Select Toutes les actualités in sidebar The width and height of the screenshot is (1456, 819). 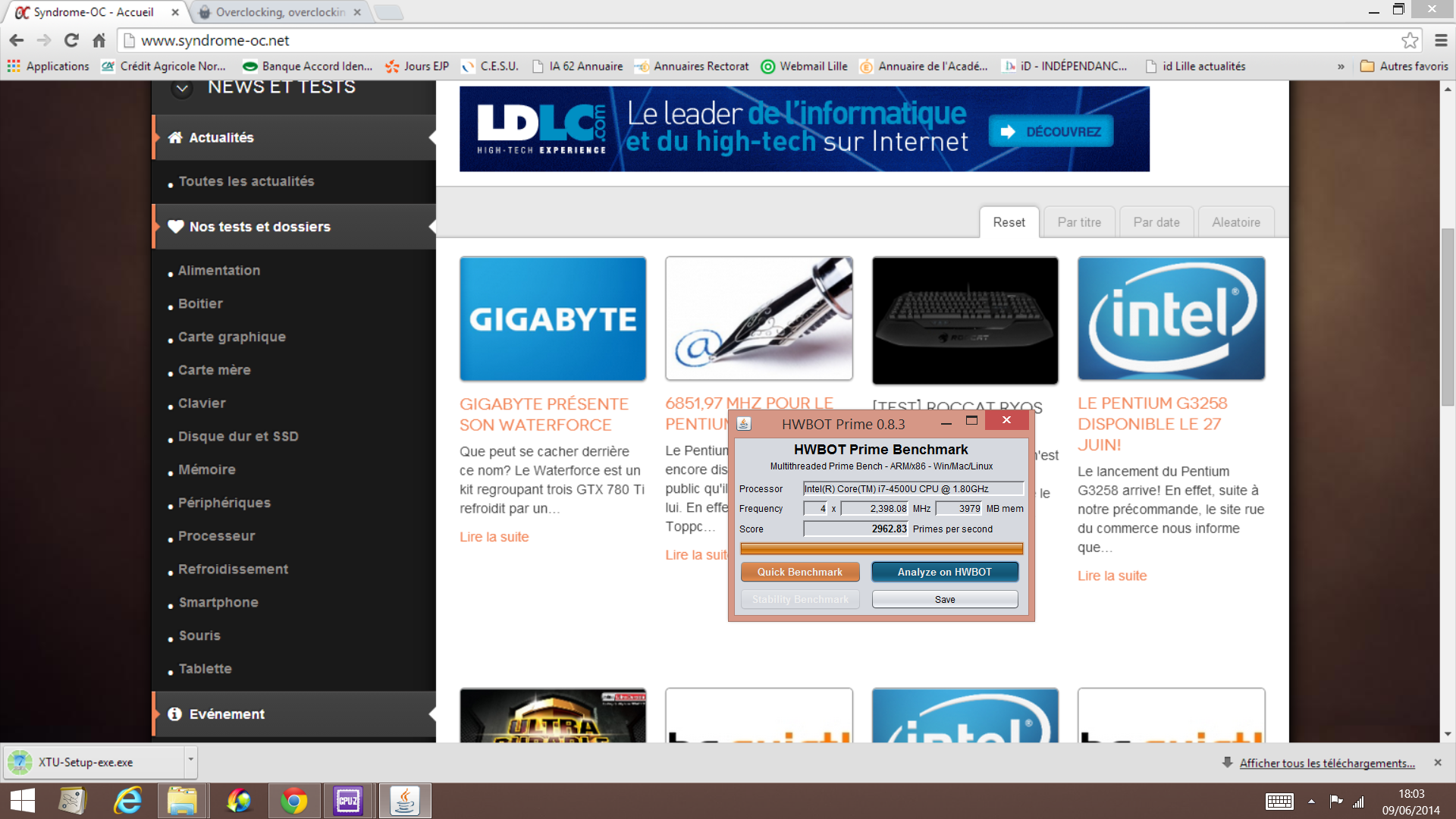tap(246, 181)
